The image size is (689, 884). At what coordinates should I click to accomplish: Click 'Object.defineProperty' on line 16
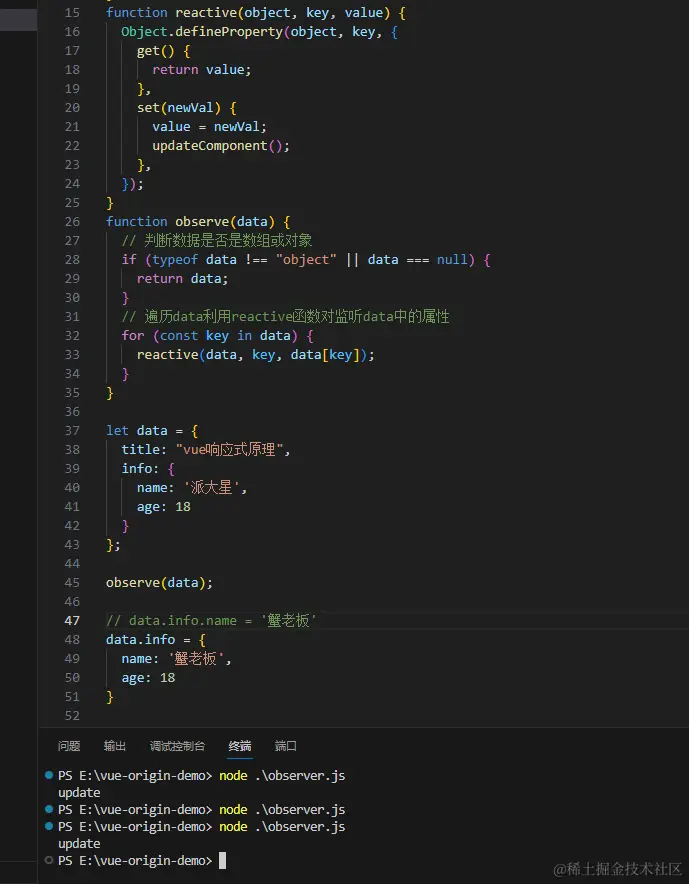coord(202,32)
